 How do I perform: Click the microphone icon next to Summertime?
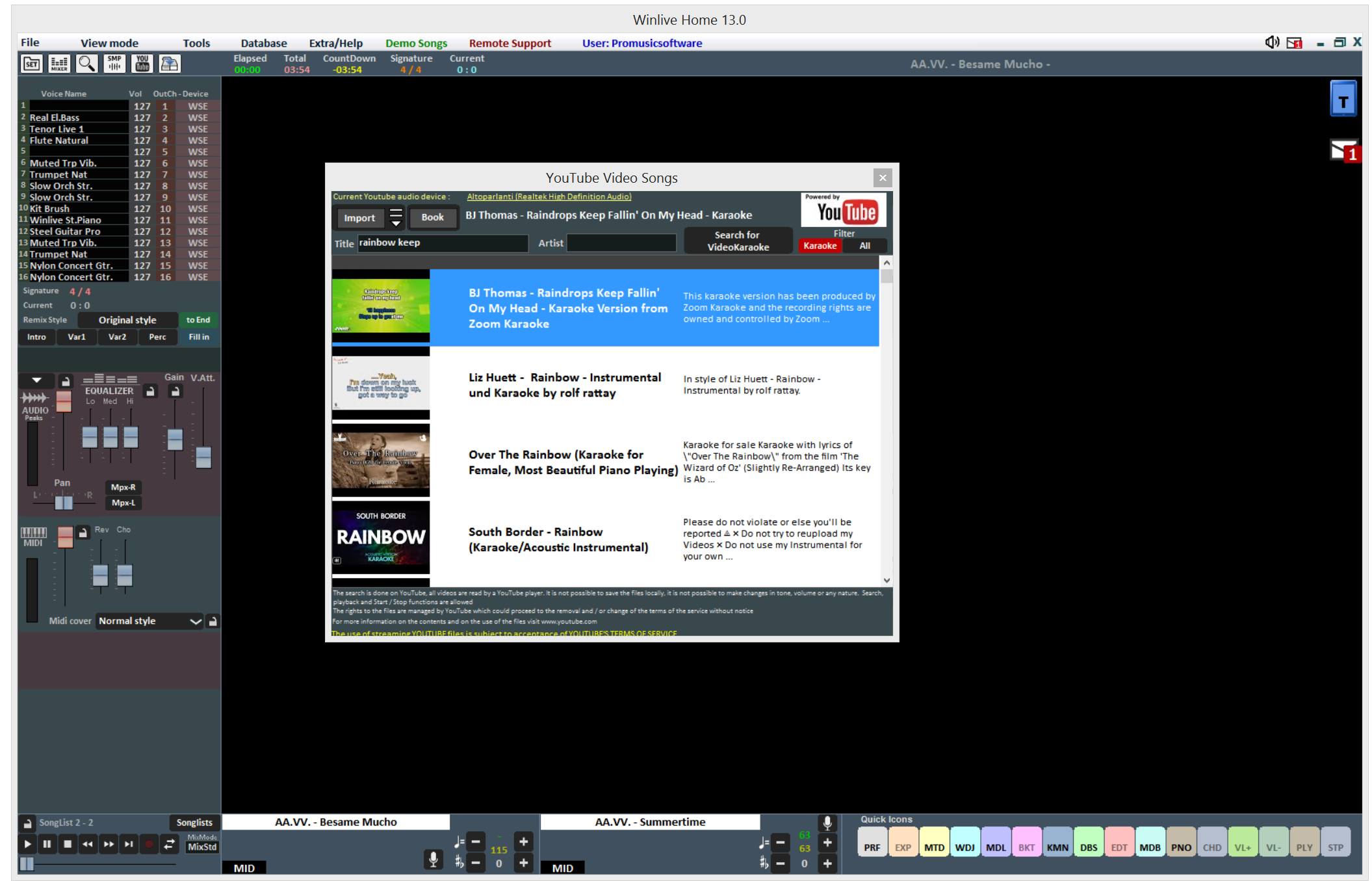[827, 823]
